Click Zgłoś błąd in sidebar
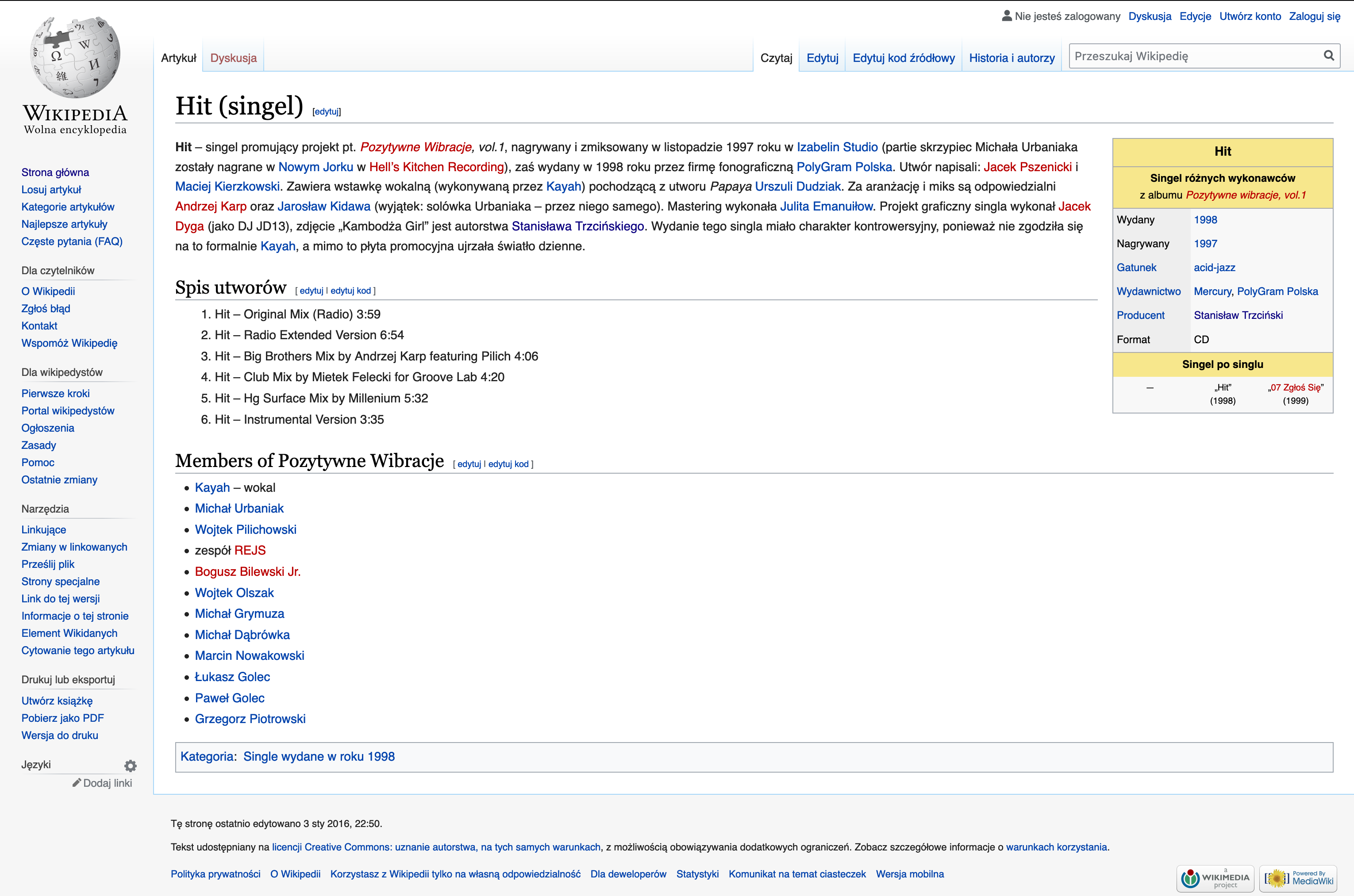Viewport: 1354px width, 896px height. click(45, 309)
